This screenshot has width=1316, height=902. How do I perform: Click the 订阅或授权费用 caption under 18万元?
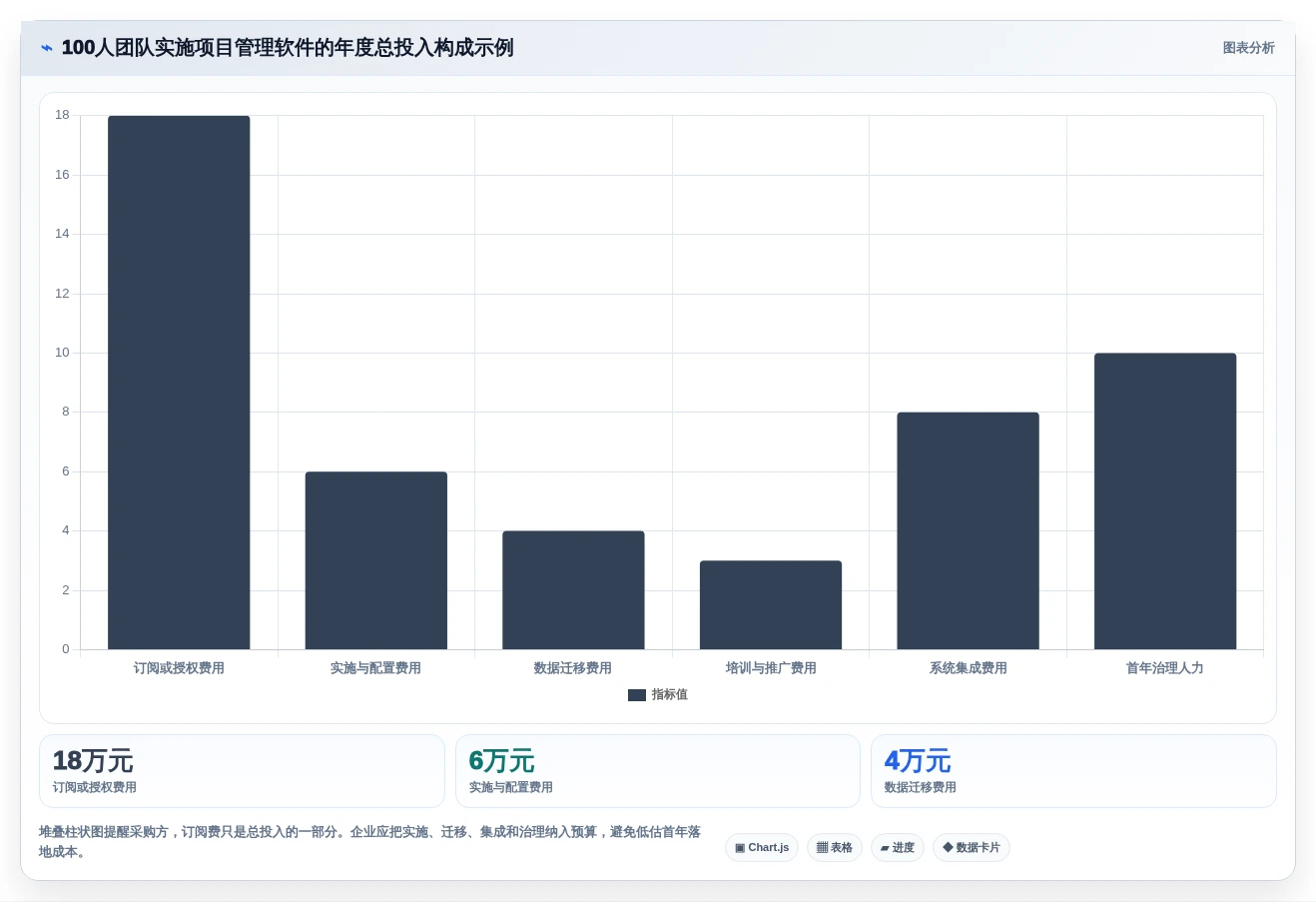[x=95, y=787]
